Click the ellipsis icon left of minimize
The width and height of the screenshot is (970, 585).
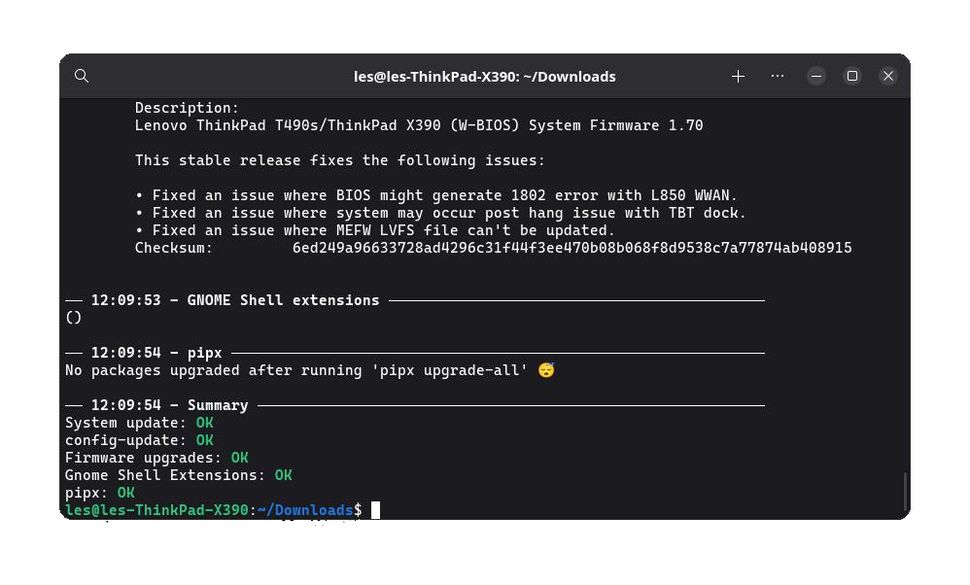(778, 75)
